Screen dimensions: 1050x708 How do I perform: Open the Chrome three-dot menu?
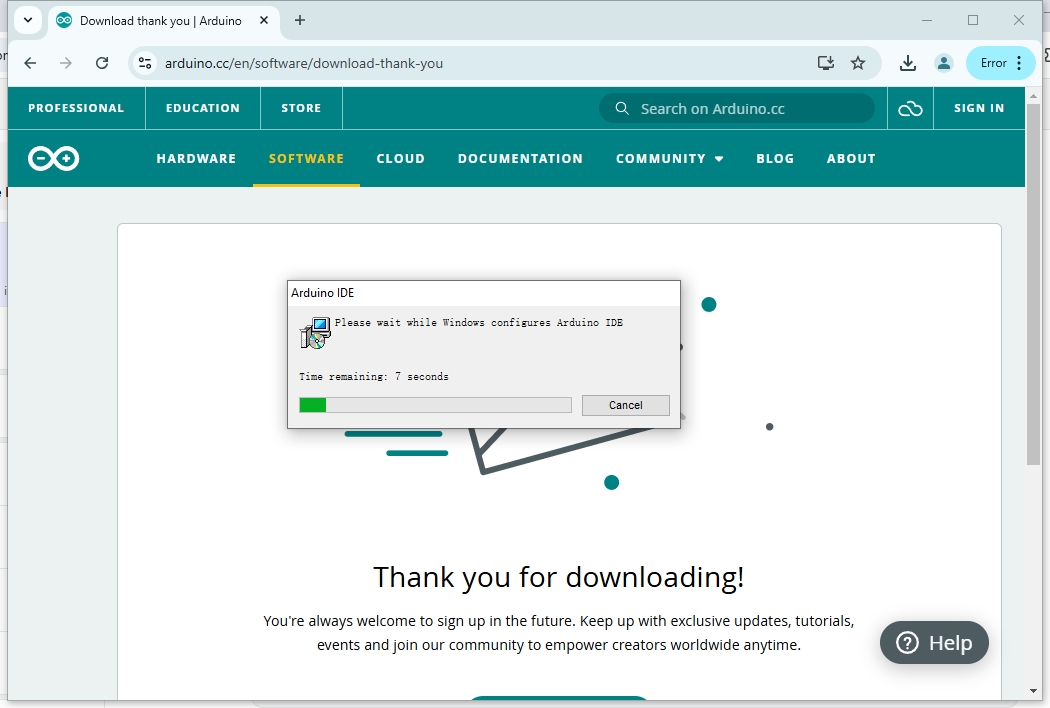[1019, 63]
